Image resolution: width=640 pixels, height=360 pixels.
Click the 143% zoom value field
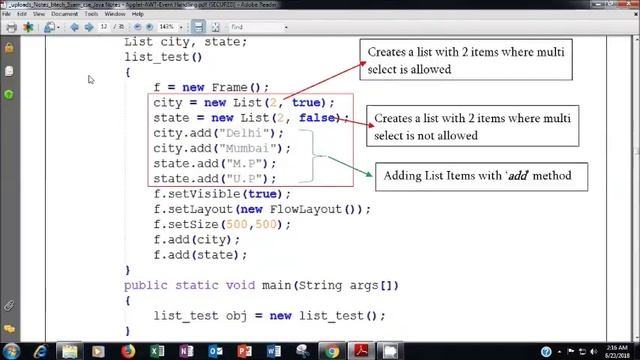167,27
